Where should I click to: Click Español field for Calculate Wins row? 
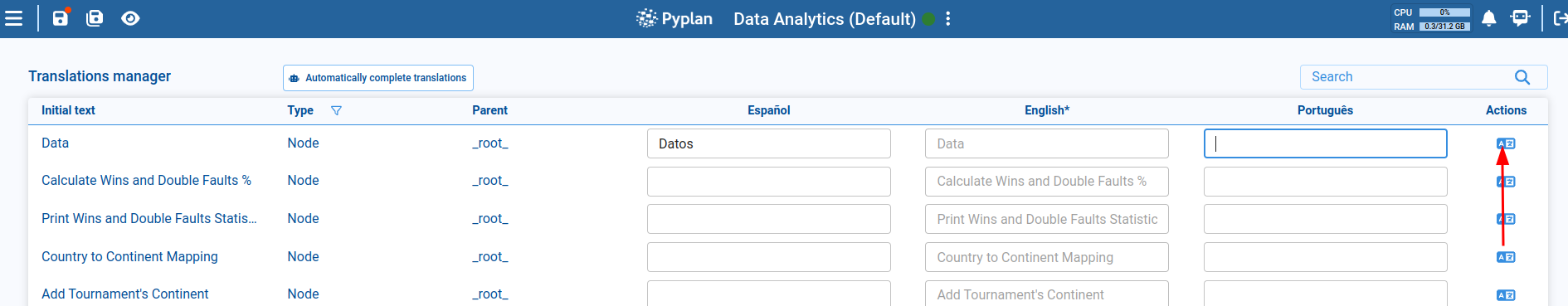click(x=769, y=182)
